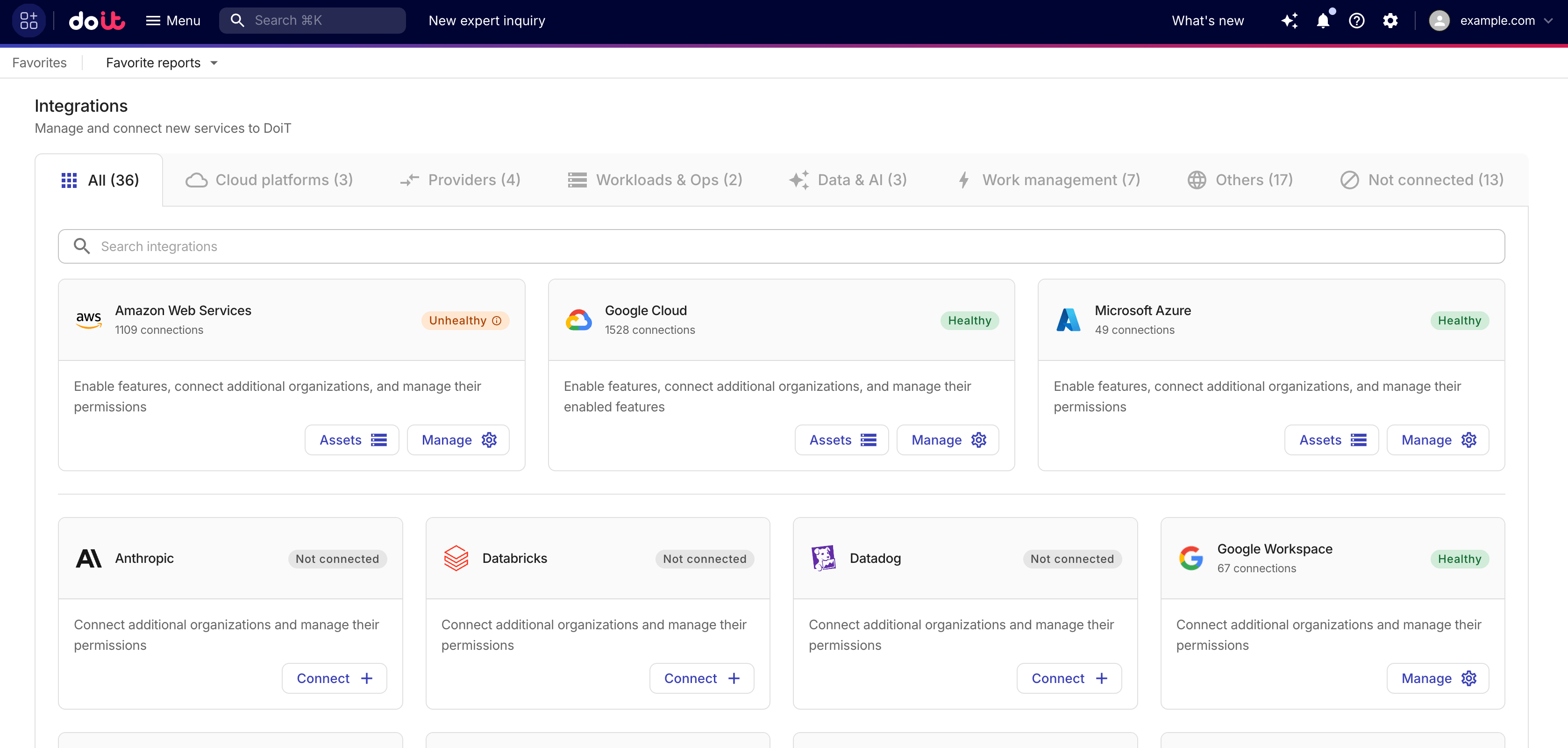Viewport: 1568px width, 748px height.
Task: Click the Databricks logo
Action: (456, 558)
